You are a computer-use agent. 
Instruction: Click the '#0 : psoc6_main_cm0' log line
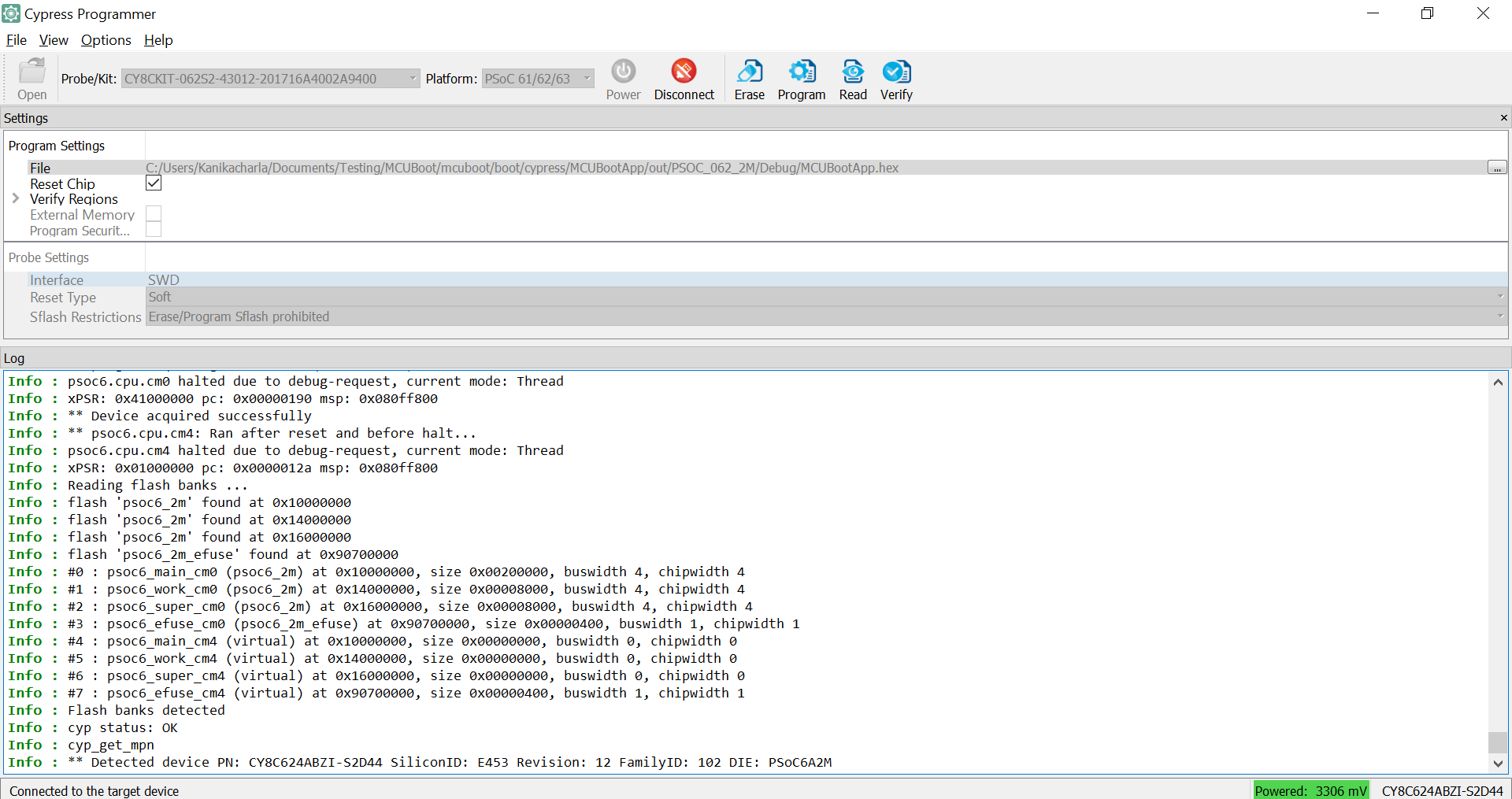click(376, 572)
